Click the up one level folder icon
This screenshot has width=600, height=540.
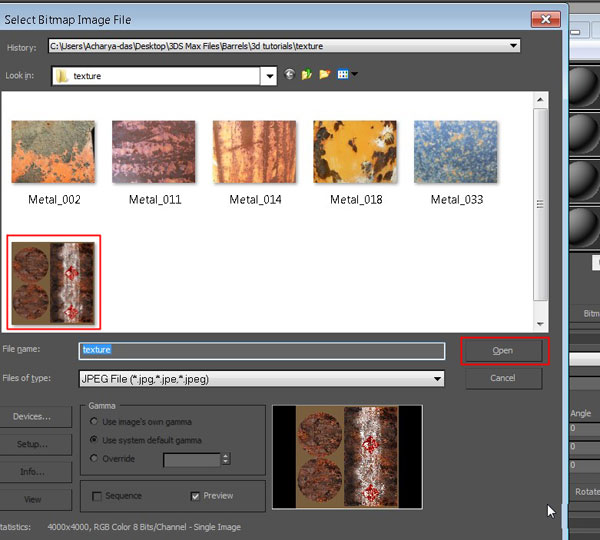click(307, 75)
